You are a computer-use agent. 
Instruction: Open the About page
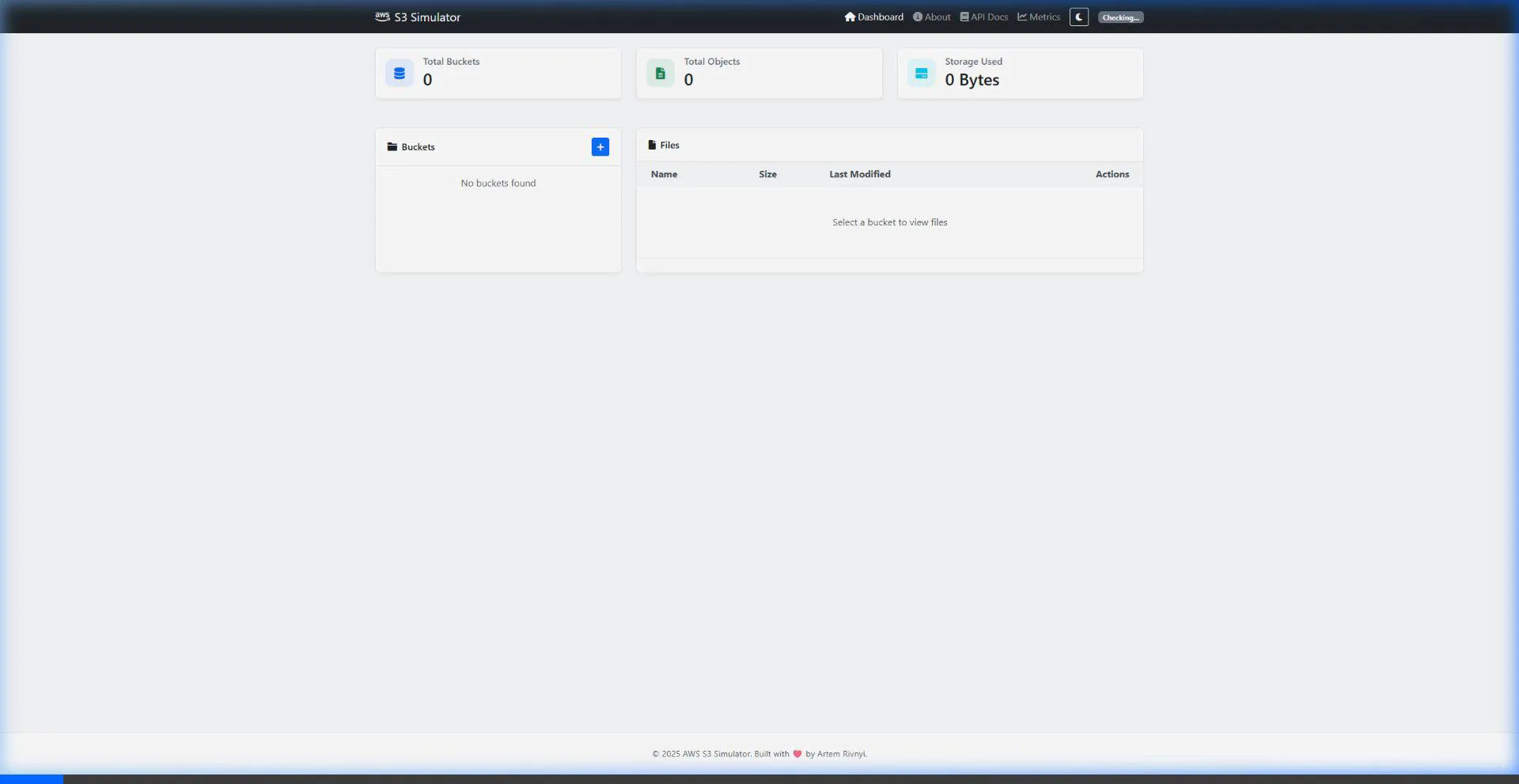point(931,17)
